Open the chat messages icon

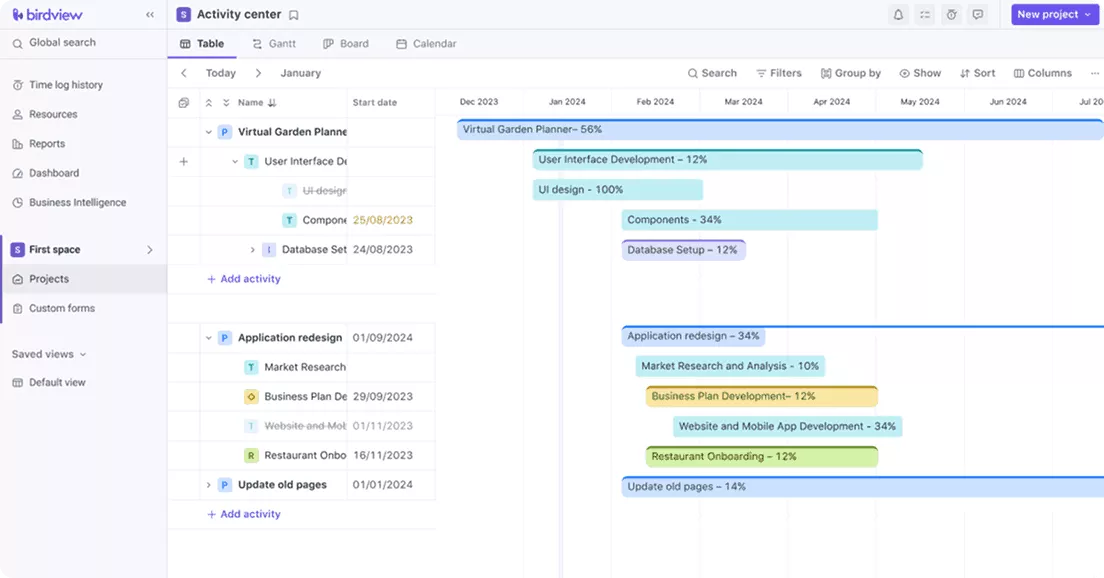[978, 15]
